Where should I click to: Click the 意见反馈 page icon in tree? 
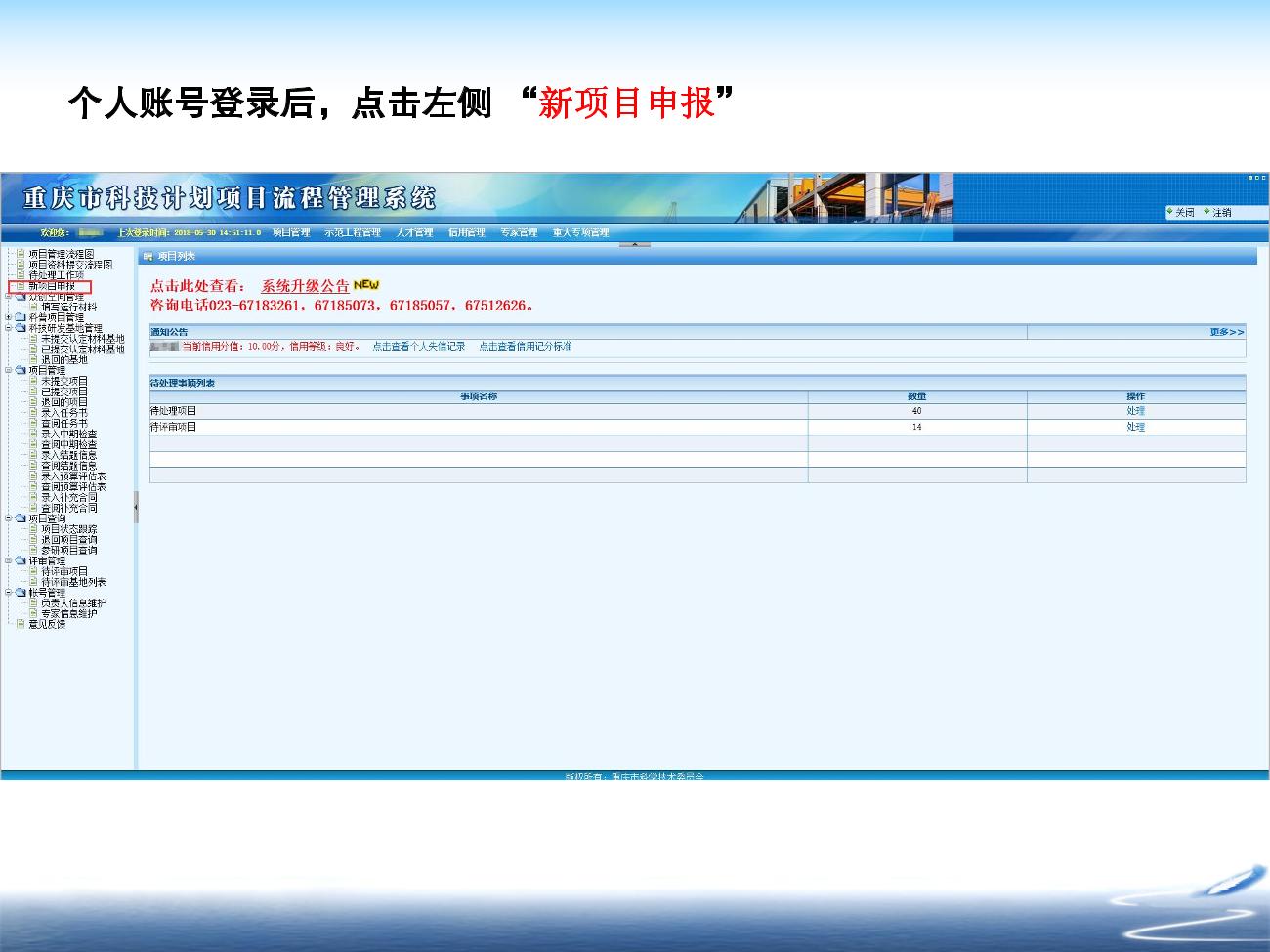click(x=21, y=624)
